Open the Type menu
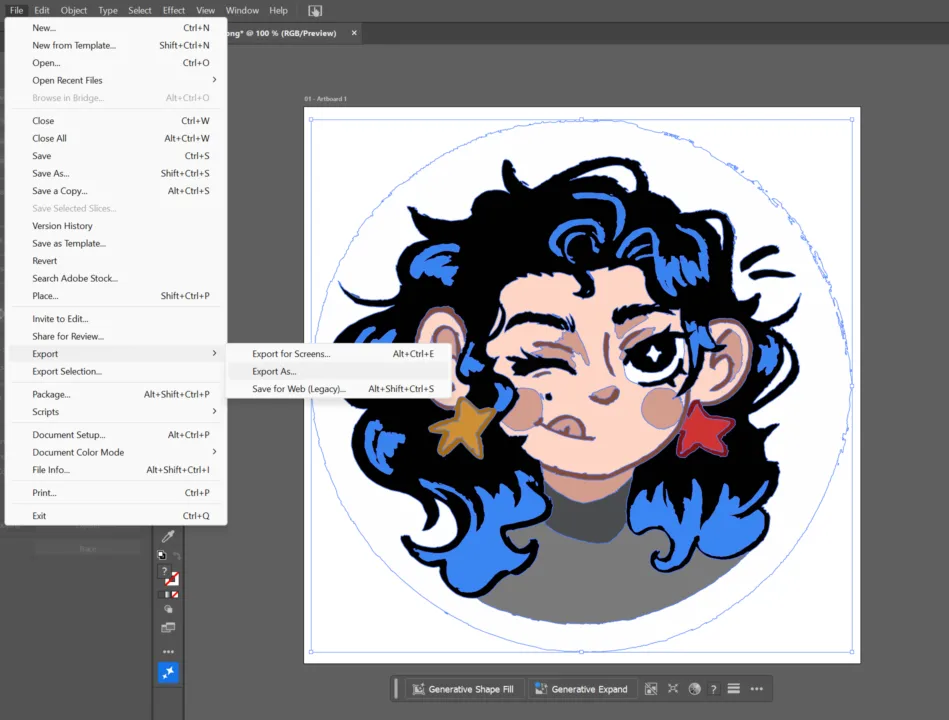This screenshot has height=720, width=949. click(x=108, y=10)
